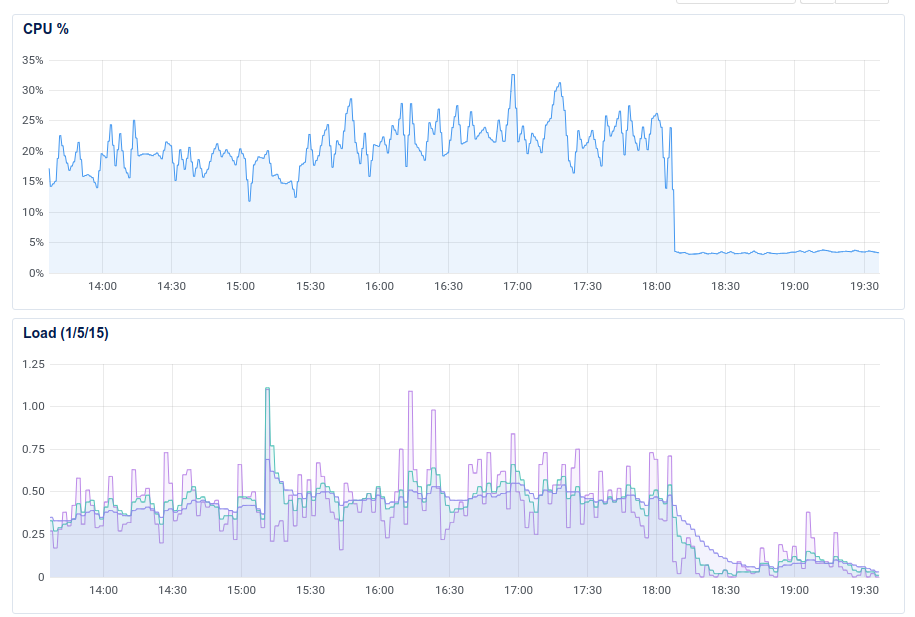The image size is (915, 617).
Task: Pick the 10% CPU axis label
Action: (x=33, y=212)
